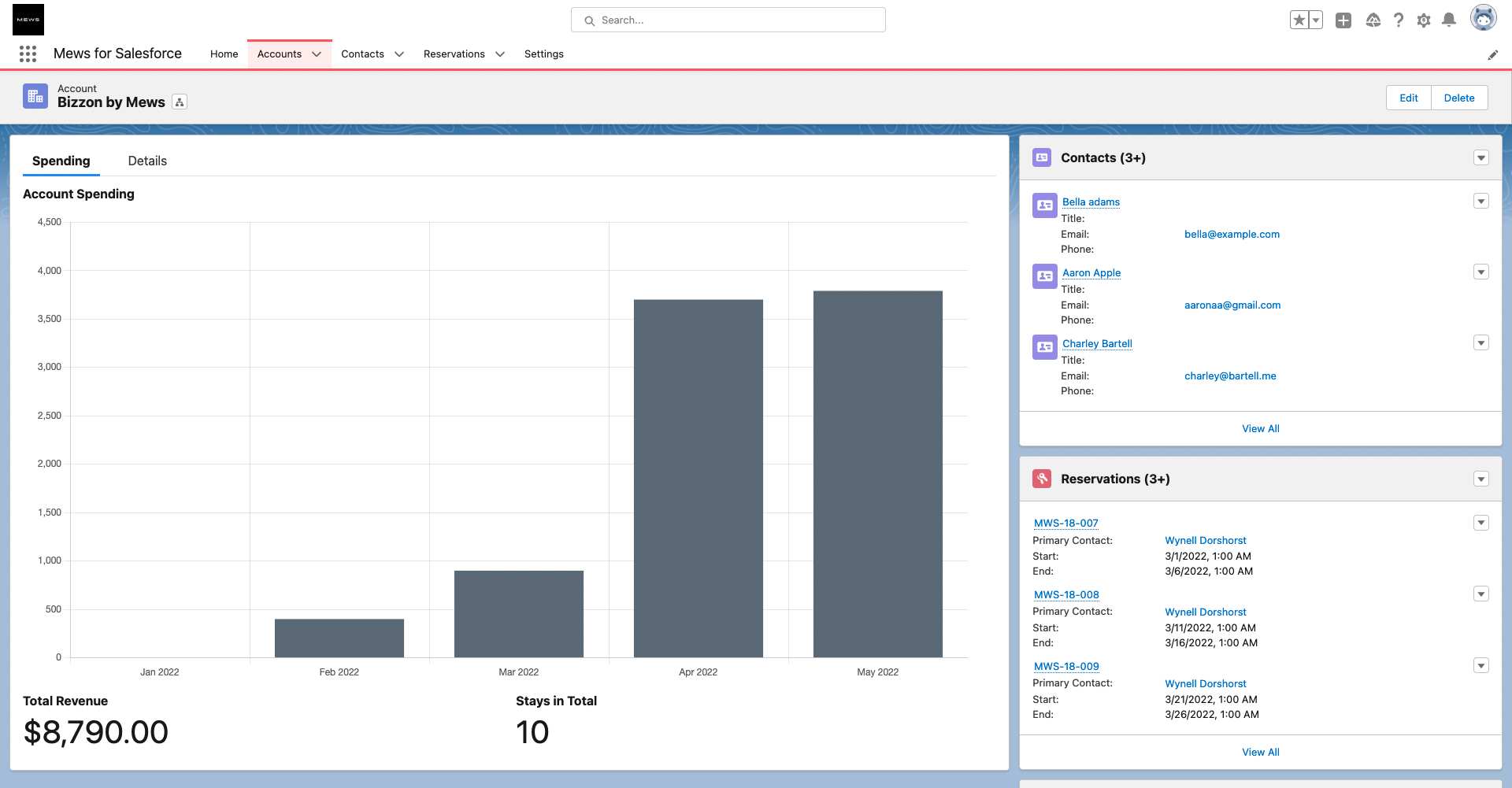Open Wynell Dorshorst on reservation MWS-18-009
This screenshot has width=1512, height=788.
click(x=1206, y=684)
